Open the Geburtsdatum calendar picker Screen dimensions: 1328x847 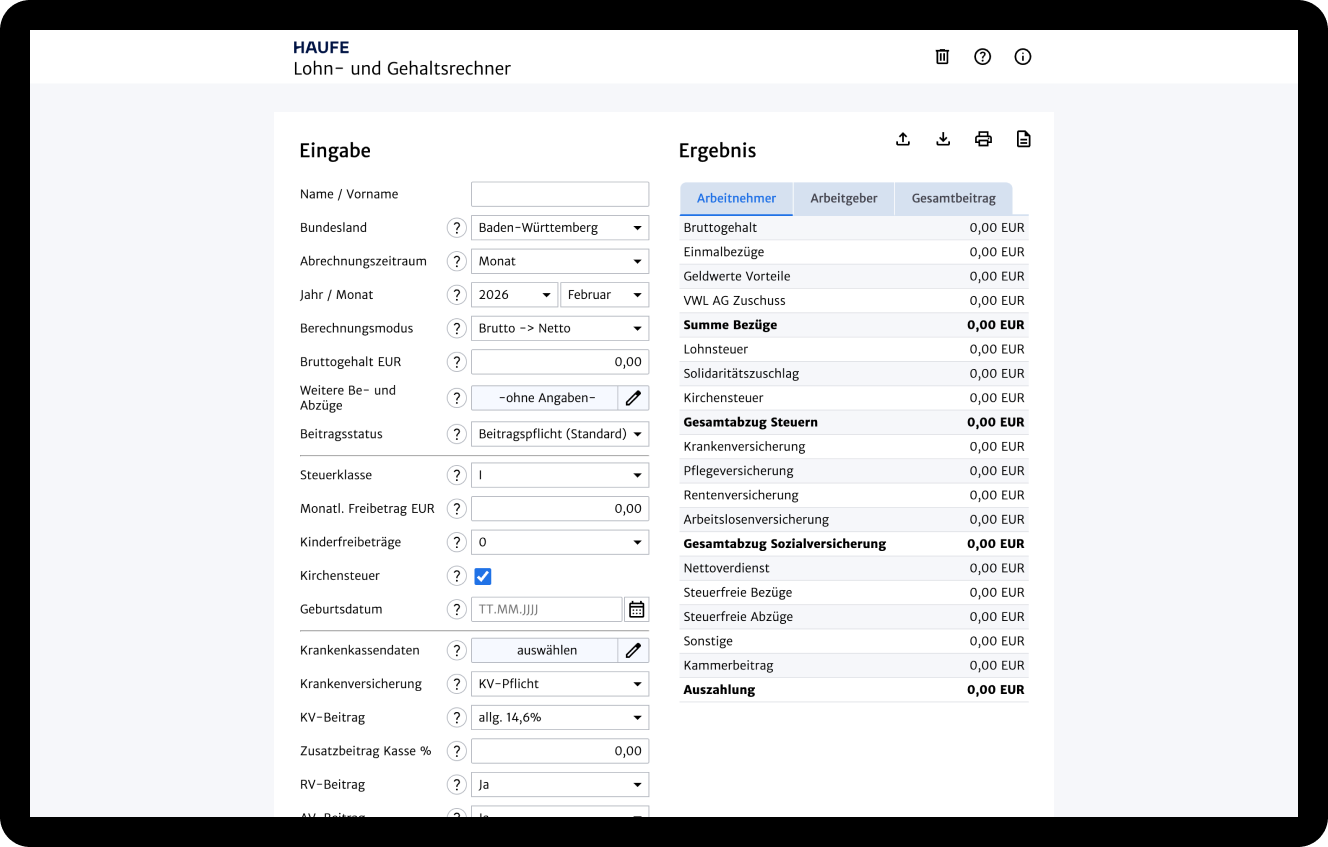click(637, 609)
